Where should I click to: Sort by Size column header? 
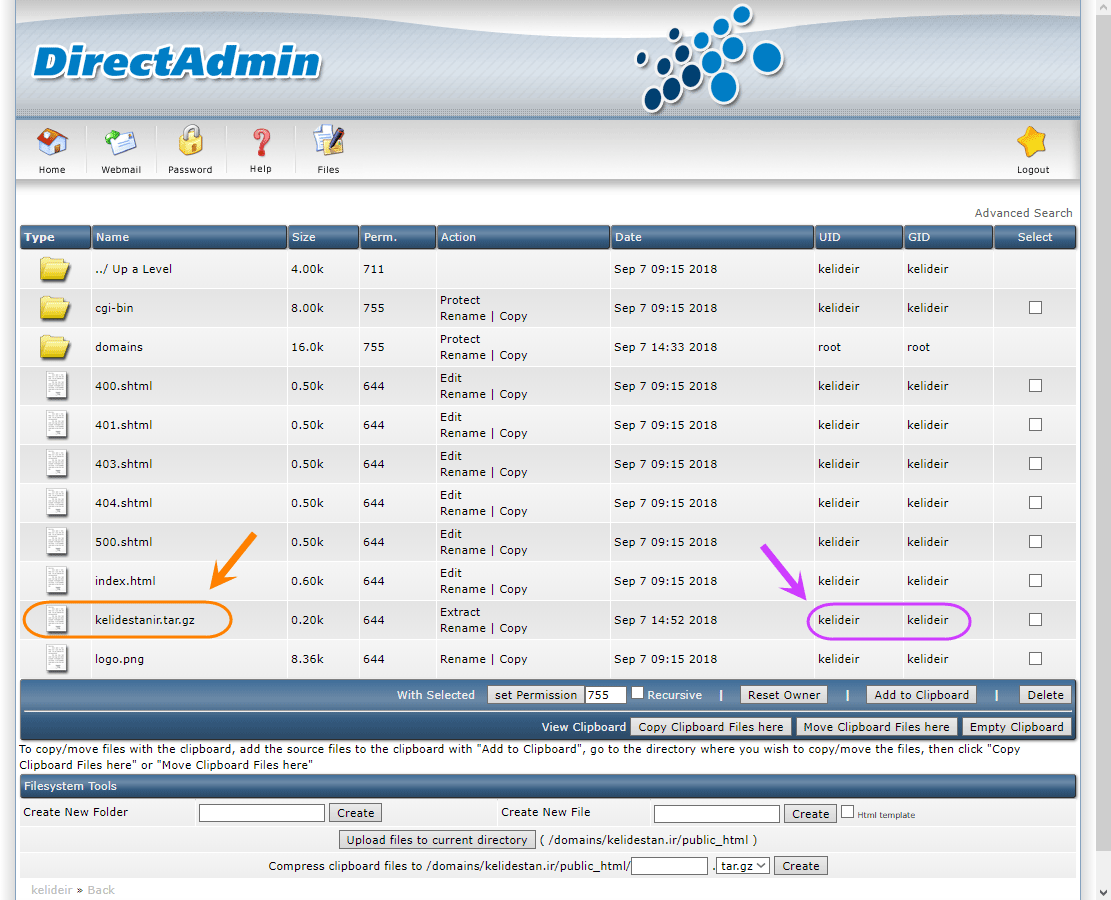coord(323,237)
